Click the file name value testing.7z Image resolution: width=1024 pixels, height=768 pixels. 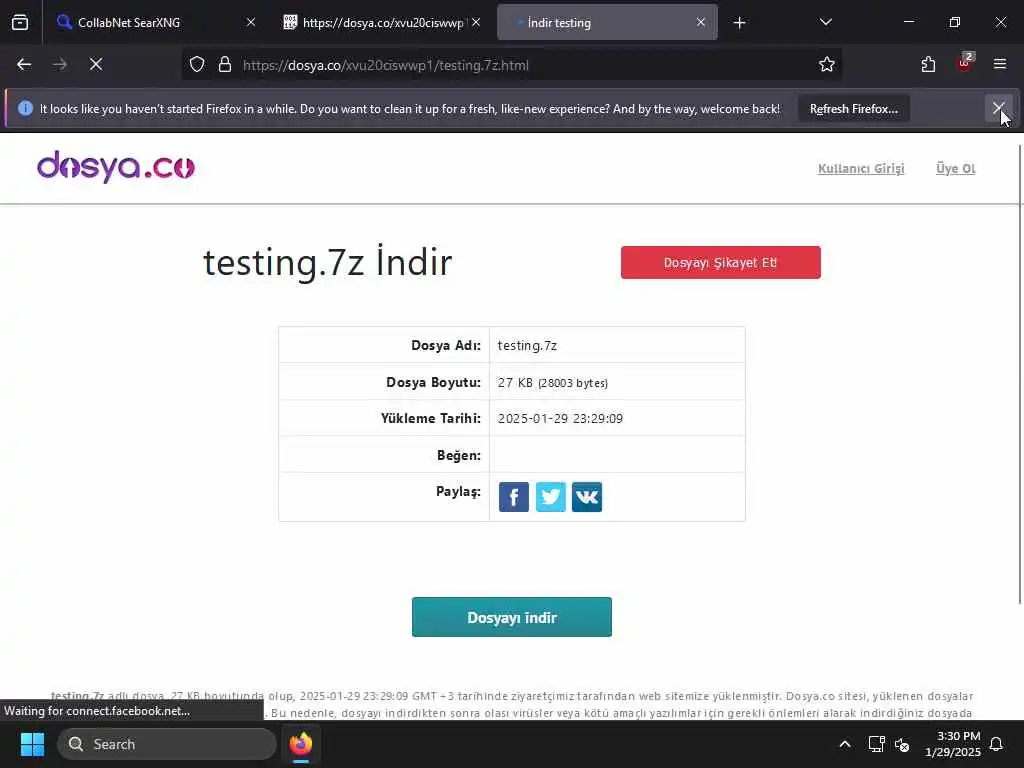pos(527,345)
